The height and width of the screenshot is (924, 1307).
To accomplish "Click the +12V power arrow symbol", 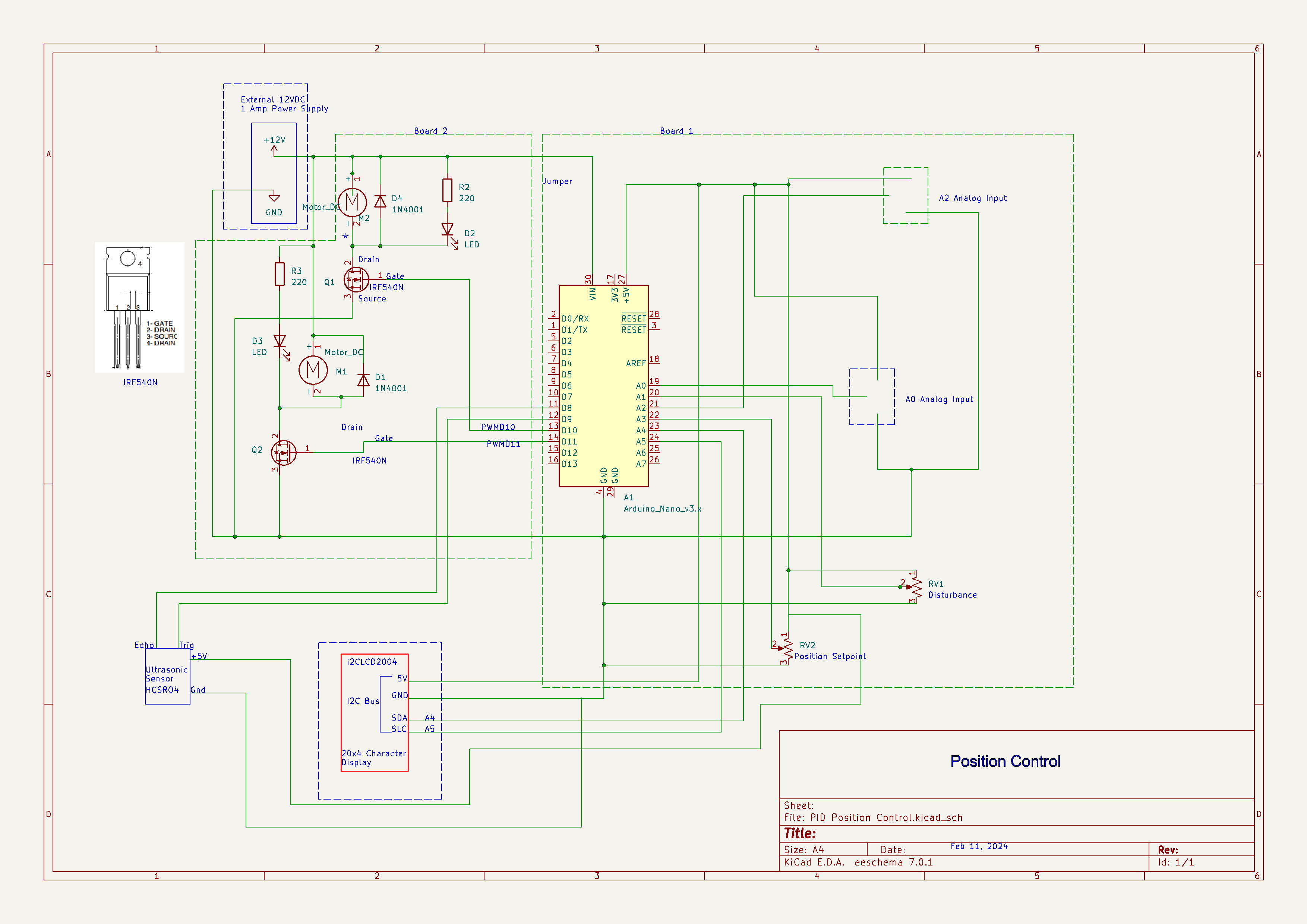I will (274, 150).
